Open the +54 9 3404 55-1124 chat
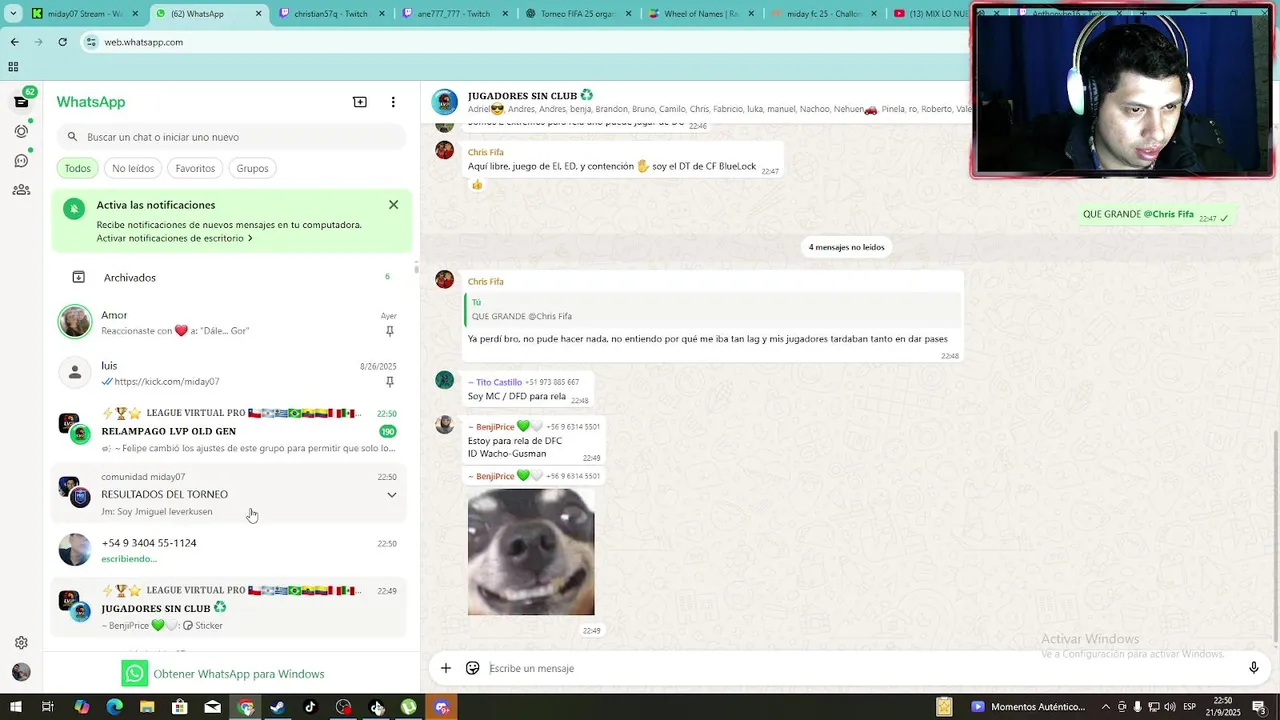The image size is (1280, 720). point(232,550)
